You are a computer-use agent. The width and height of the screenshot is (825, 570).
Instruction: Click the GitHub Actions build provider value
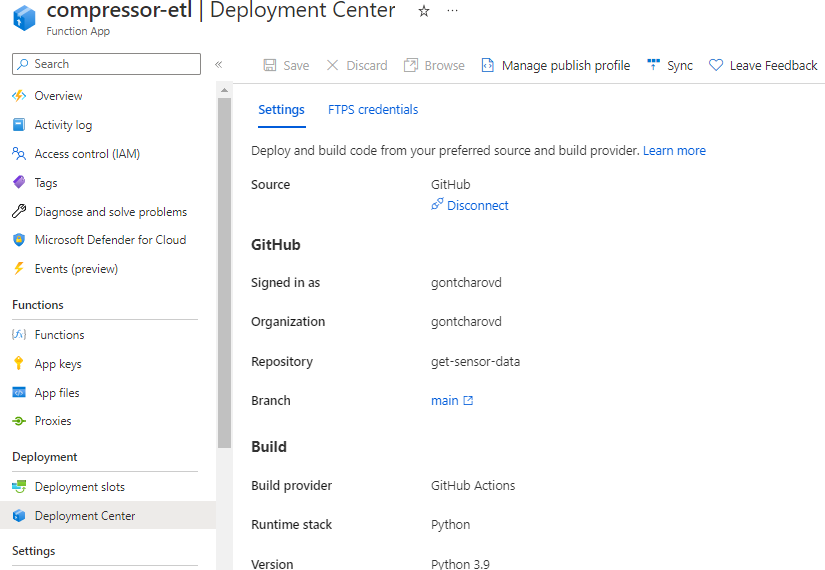point(473,485)
